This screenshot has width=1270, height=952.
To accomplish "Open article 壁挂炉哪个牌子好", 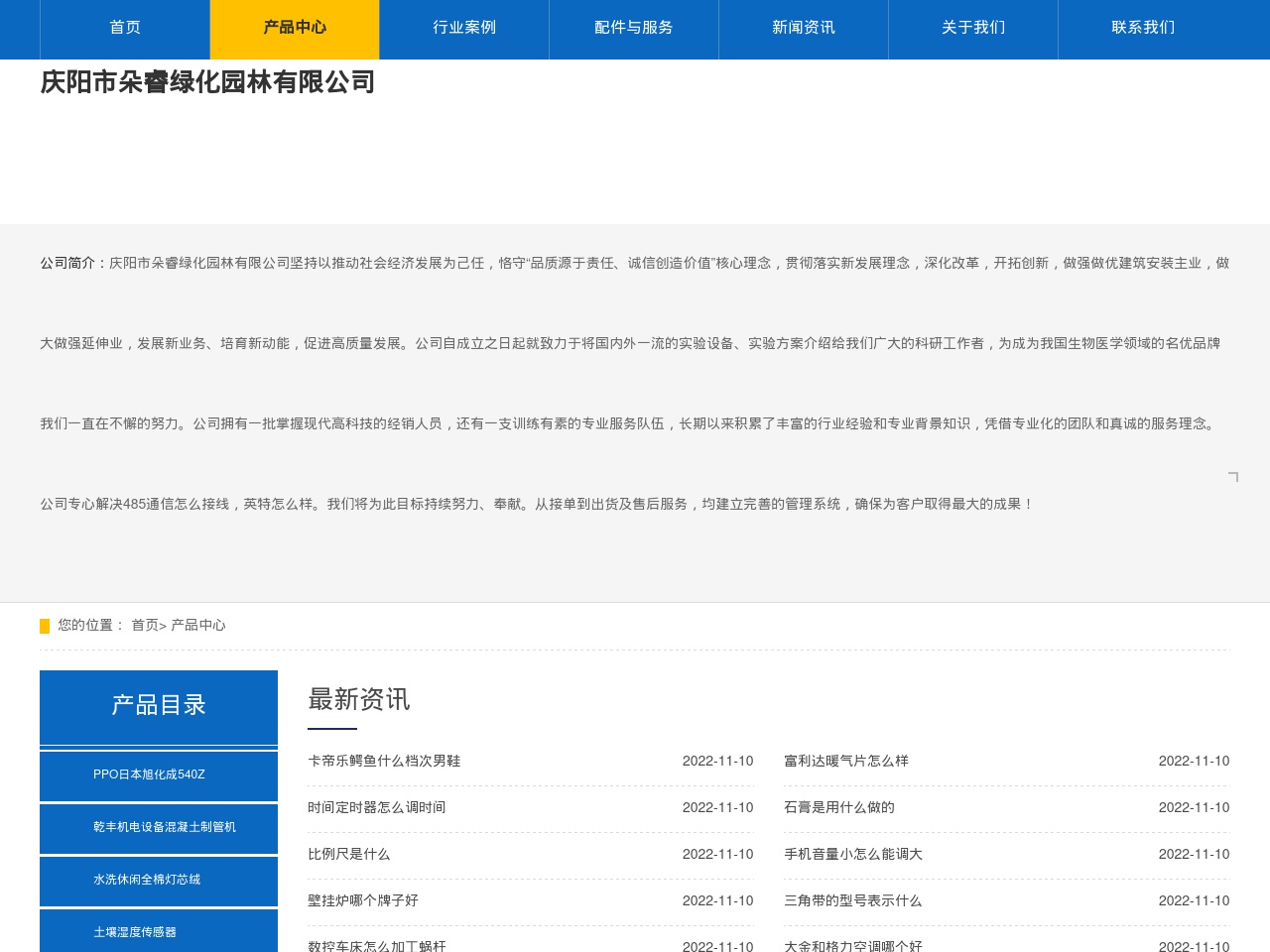I will (363, 900).
